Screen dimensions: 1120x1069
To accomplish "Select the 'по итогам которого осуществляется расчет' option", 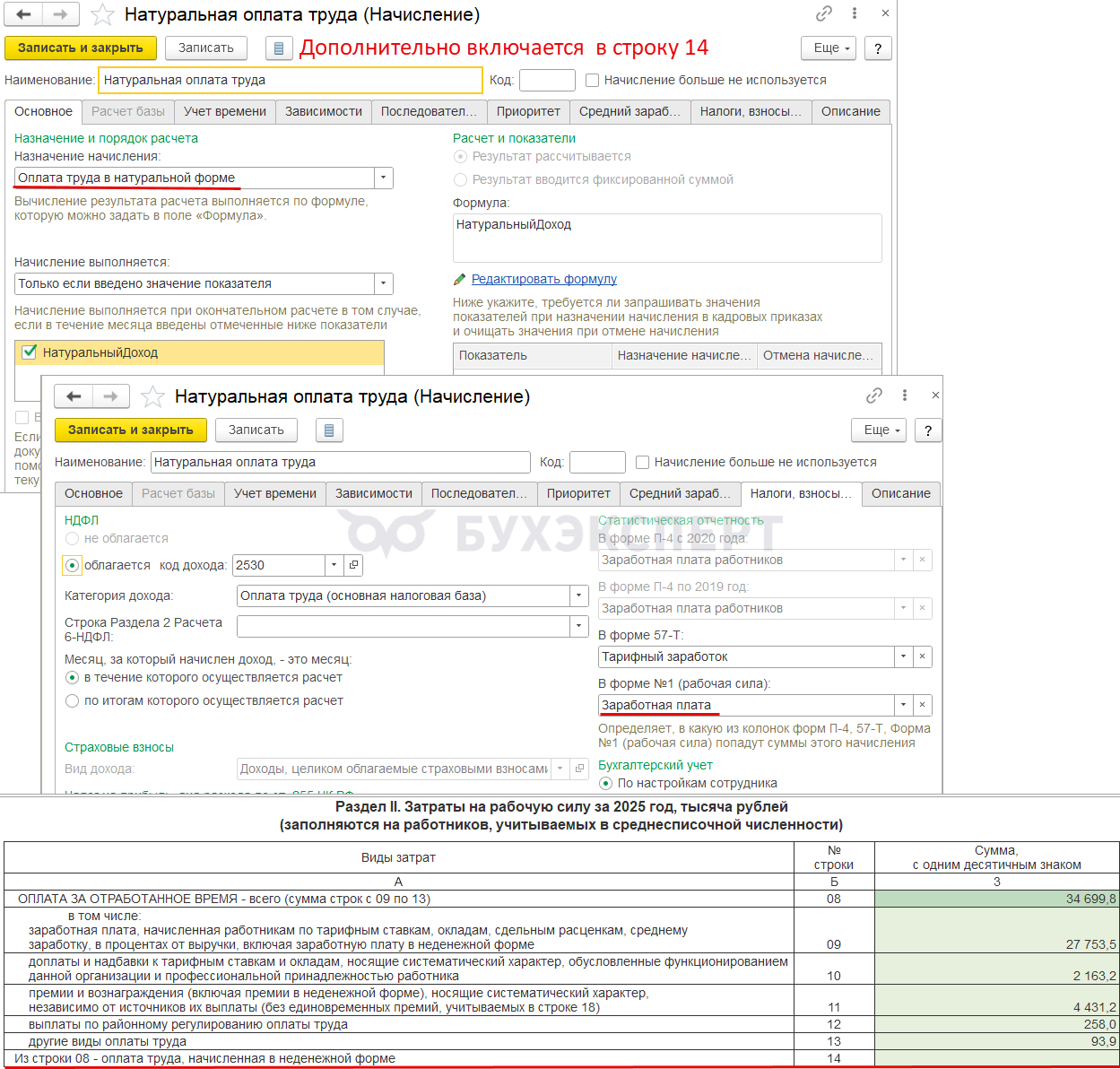I will pos(73,701).
